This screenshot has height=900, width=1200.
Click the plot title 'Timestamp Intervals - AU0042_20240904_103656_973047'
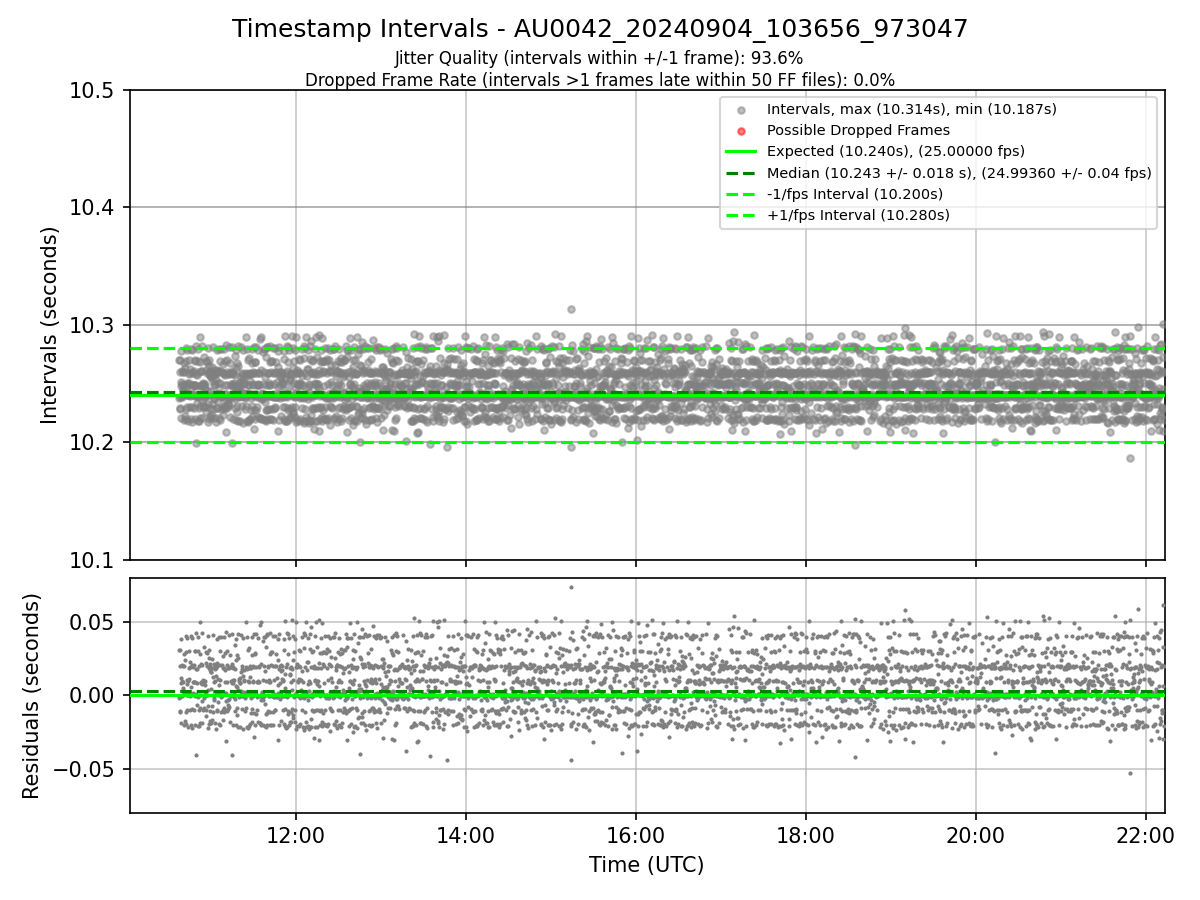click(600, 29)
